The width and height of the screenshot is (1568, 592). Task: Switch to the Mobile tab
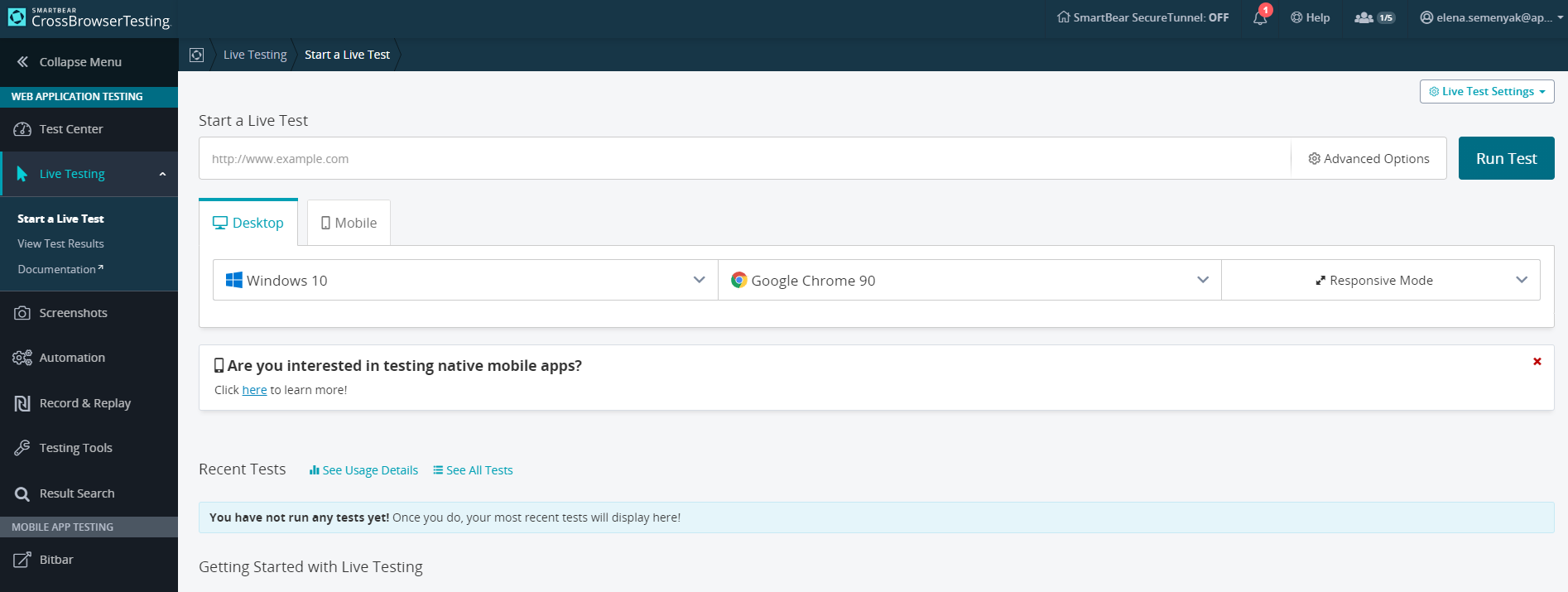(349, 223)
